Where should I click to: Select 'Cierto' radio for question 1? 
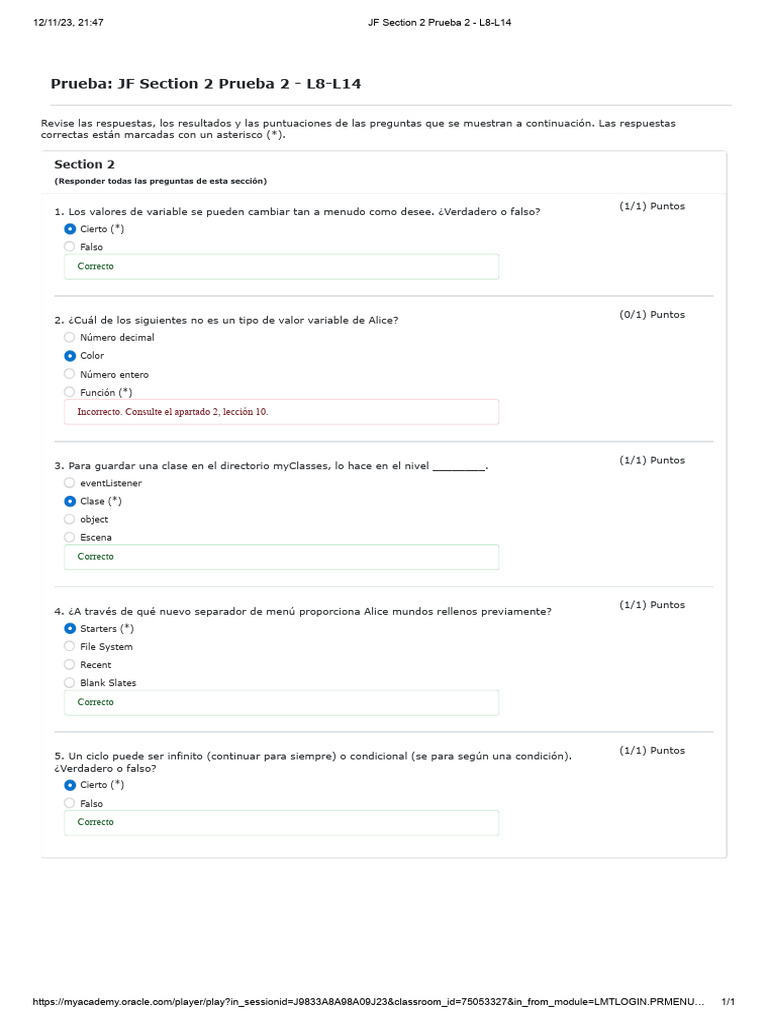tap(70, 229)
